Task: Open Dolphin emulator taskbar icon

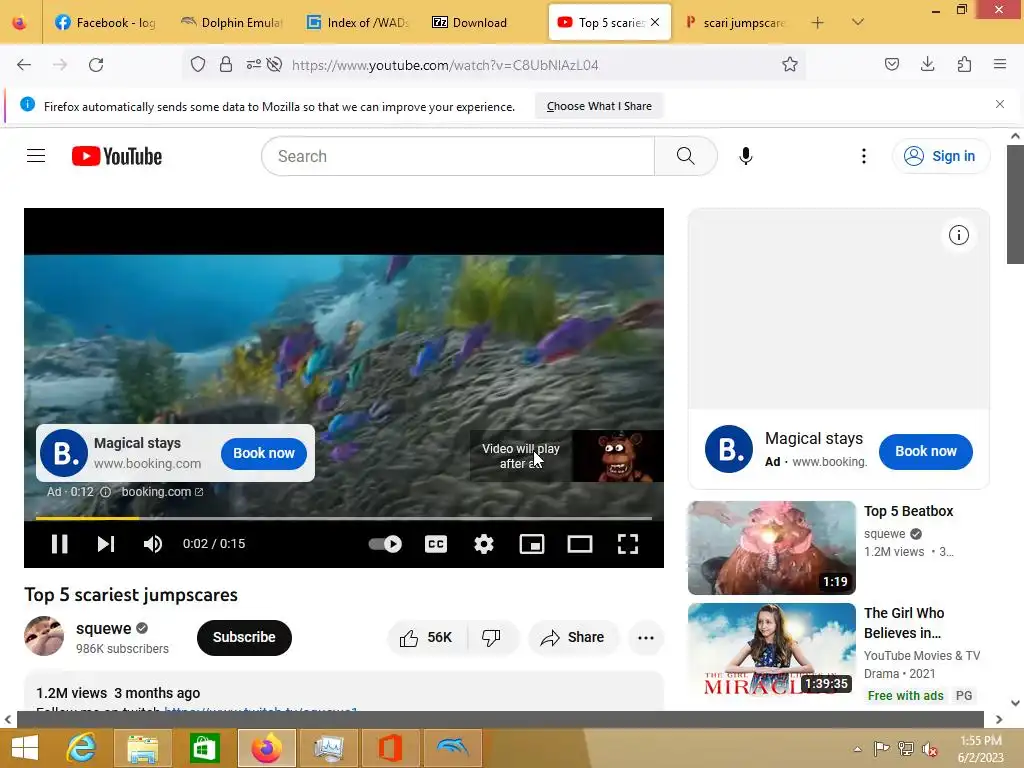Action: (452, 748)
